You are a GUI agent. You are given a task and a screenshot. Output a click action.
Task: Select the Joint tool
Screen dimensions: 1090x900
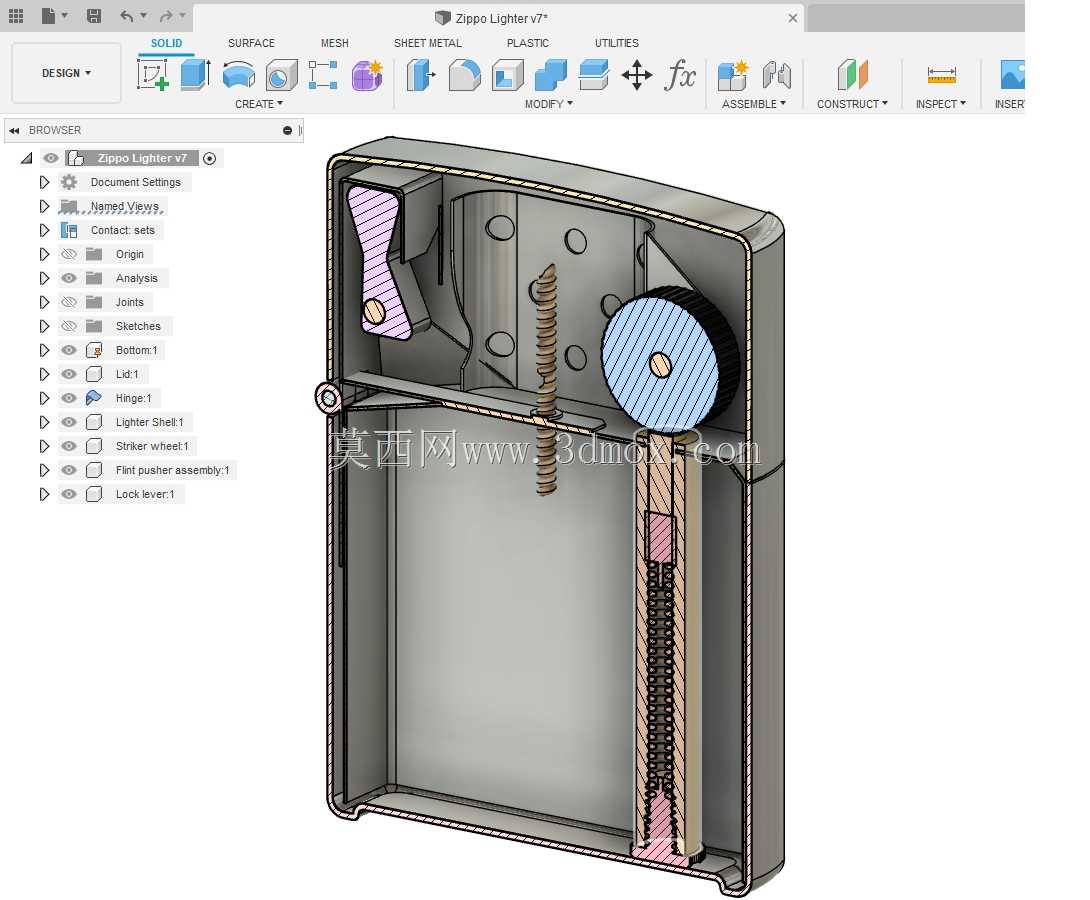(776, 74)
